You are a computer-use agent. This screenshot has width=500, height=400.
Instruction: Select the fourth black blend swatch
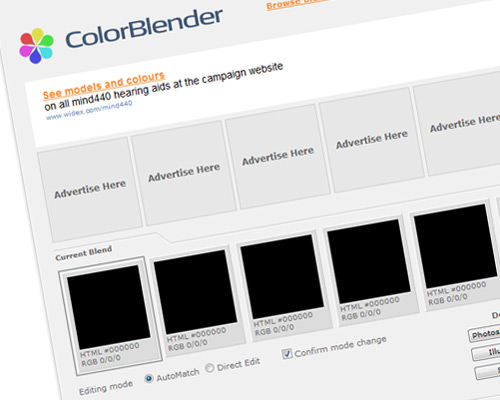[x=369, y=261]
